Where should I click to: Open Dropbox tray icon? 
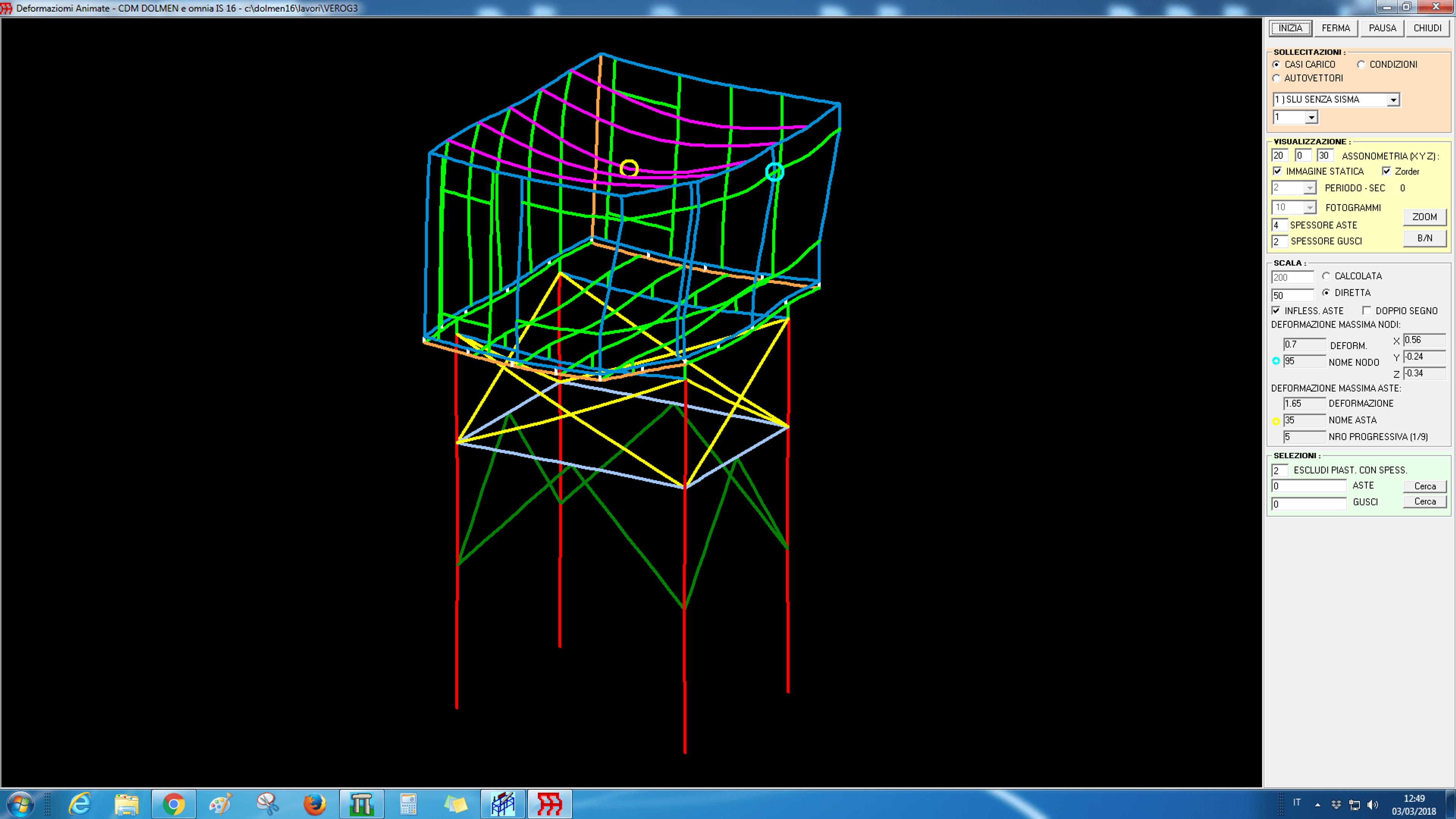pyautogui.click(x=1336, y=804)
